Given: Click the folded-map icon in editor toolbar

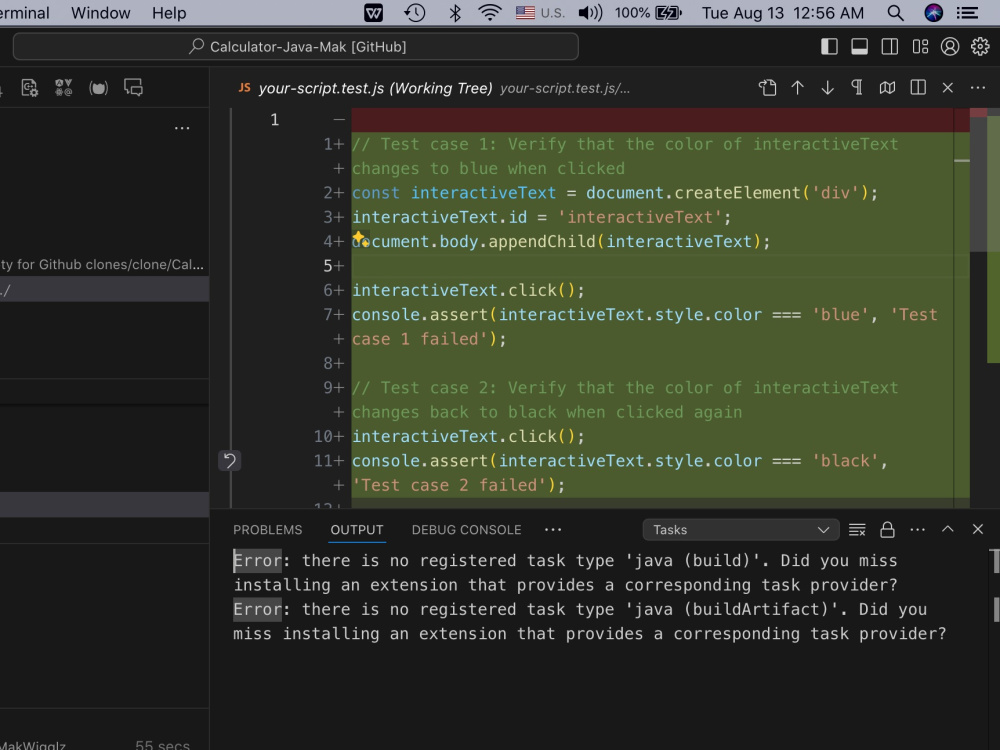Looking at the screenshot, I should click(887, 87).
